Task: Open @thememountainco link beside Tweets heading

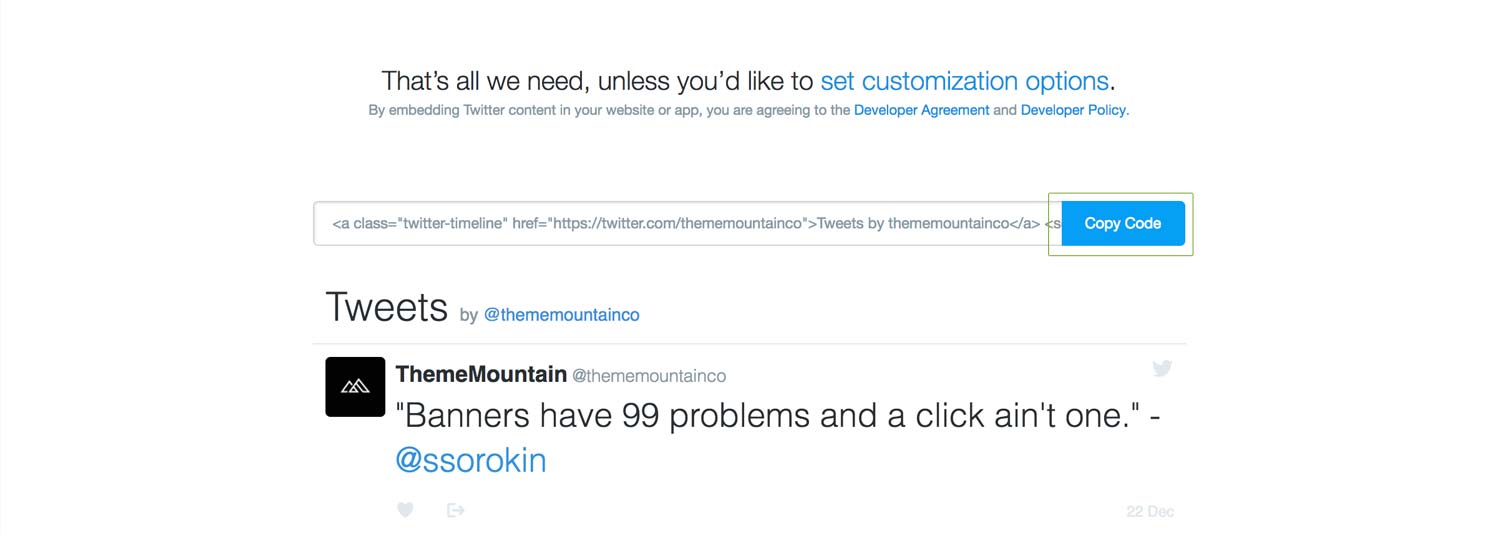Action: point(561,315)
